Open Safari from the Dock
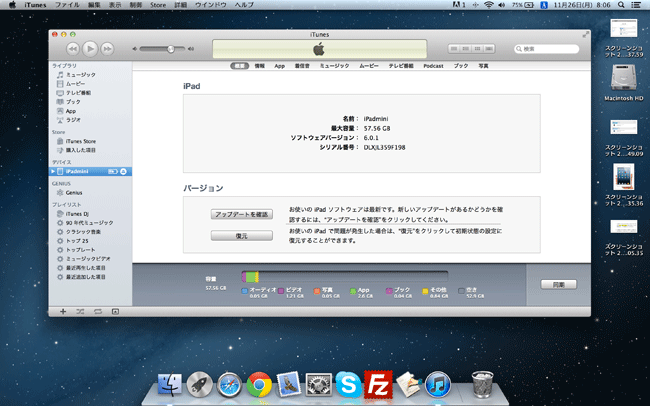This screenshot has width=650, height=406. pos(229,384)
